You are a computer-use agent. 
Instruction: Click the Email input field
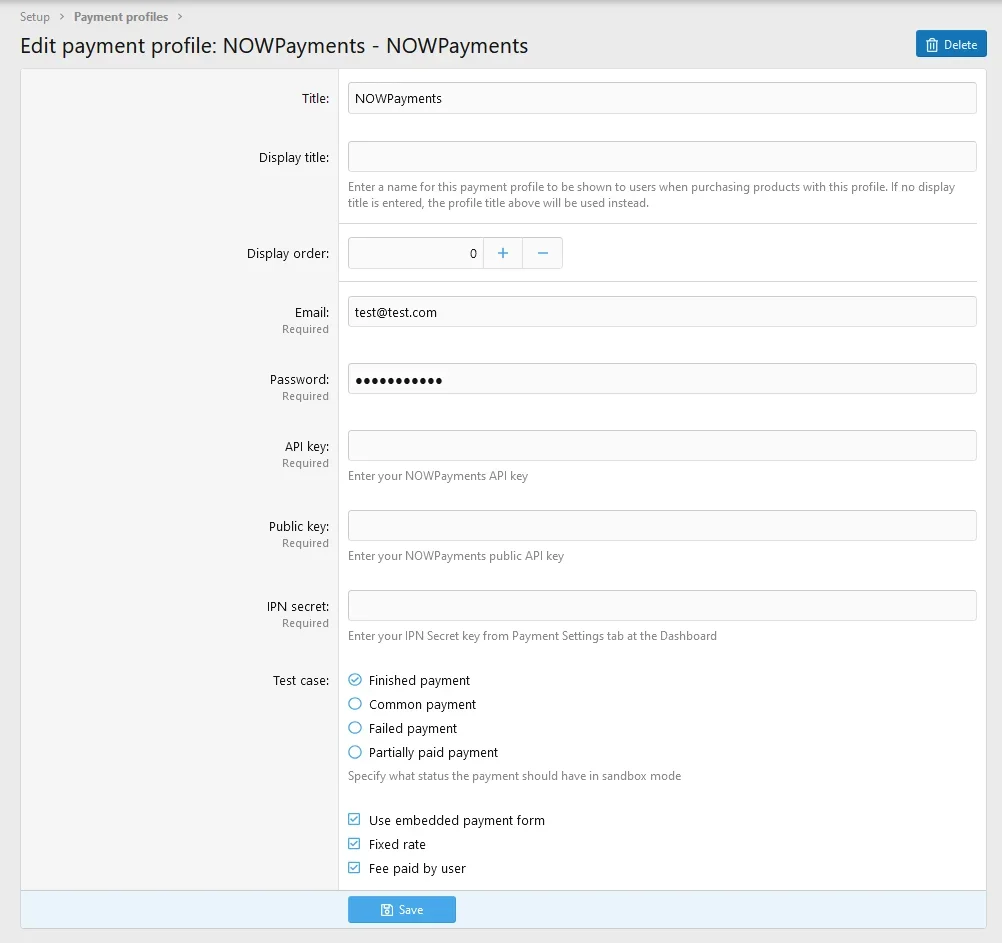tap(661, 311)
